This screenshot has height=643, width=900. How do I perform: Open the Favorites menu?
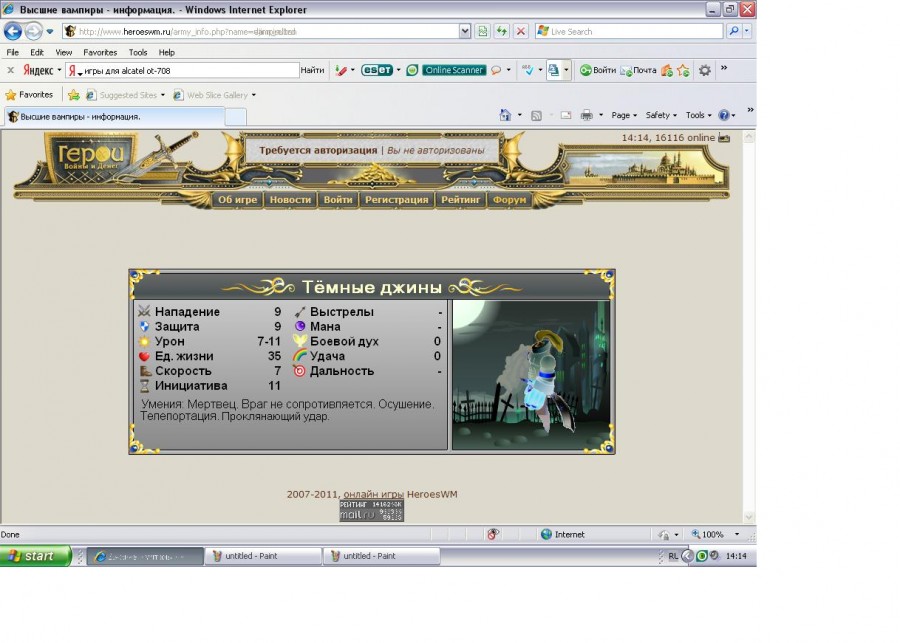(100, 52)
